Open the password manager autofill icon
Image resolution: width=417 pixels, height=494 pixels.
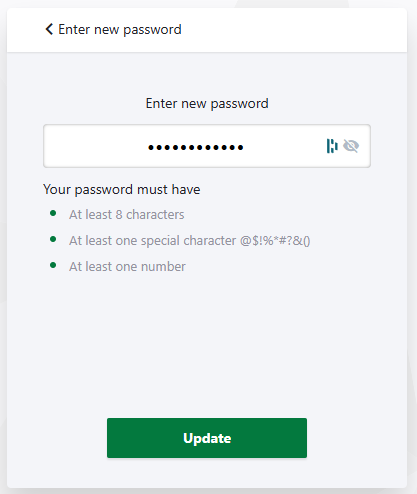332,146
